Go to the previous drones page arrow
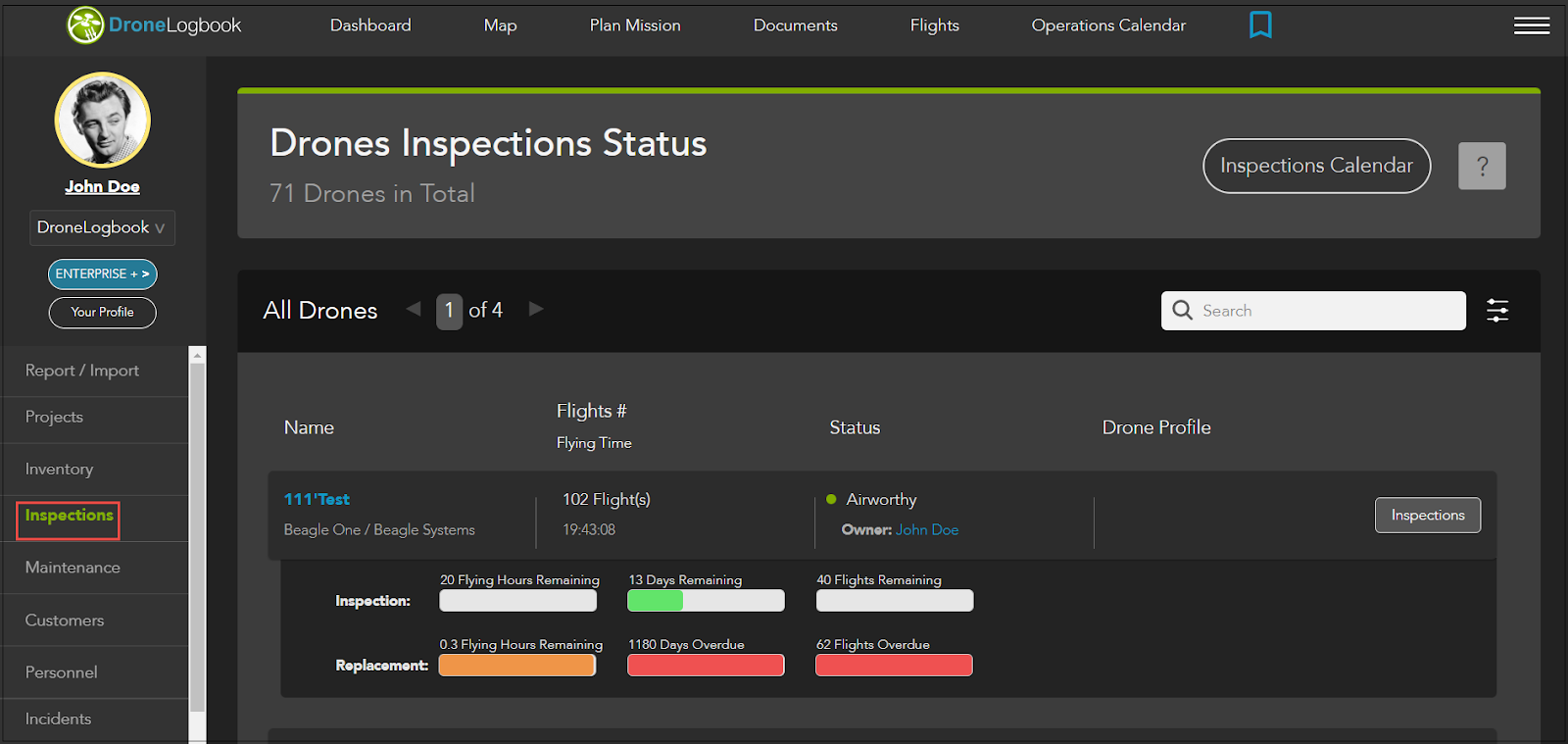The width and height of the screenshot is (1568, 744). pos(414,309)
